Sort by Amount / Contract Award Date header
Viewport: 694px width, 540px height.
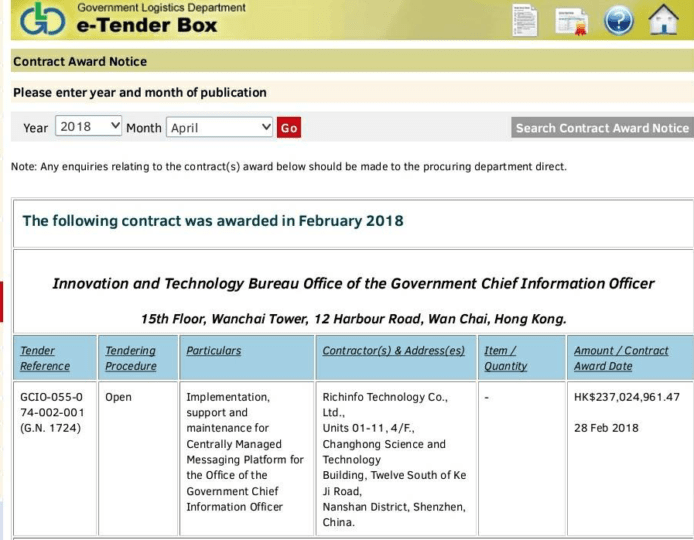(621, 358)
